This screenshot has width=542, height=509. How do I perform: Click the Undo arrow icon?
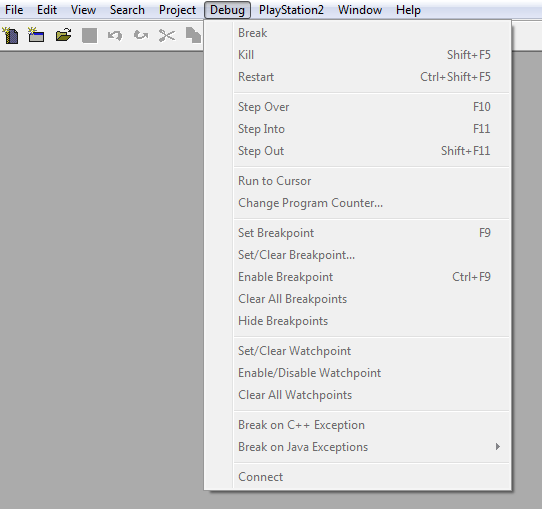[115, 35]
